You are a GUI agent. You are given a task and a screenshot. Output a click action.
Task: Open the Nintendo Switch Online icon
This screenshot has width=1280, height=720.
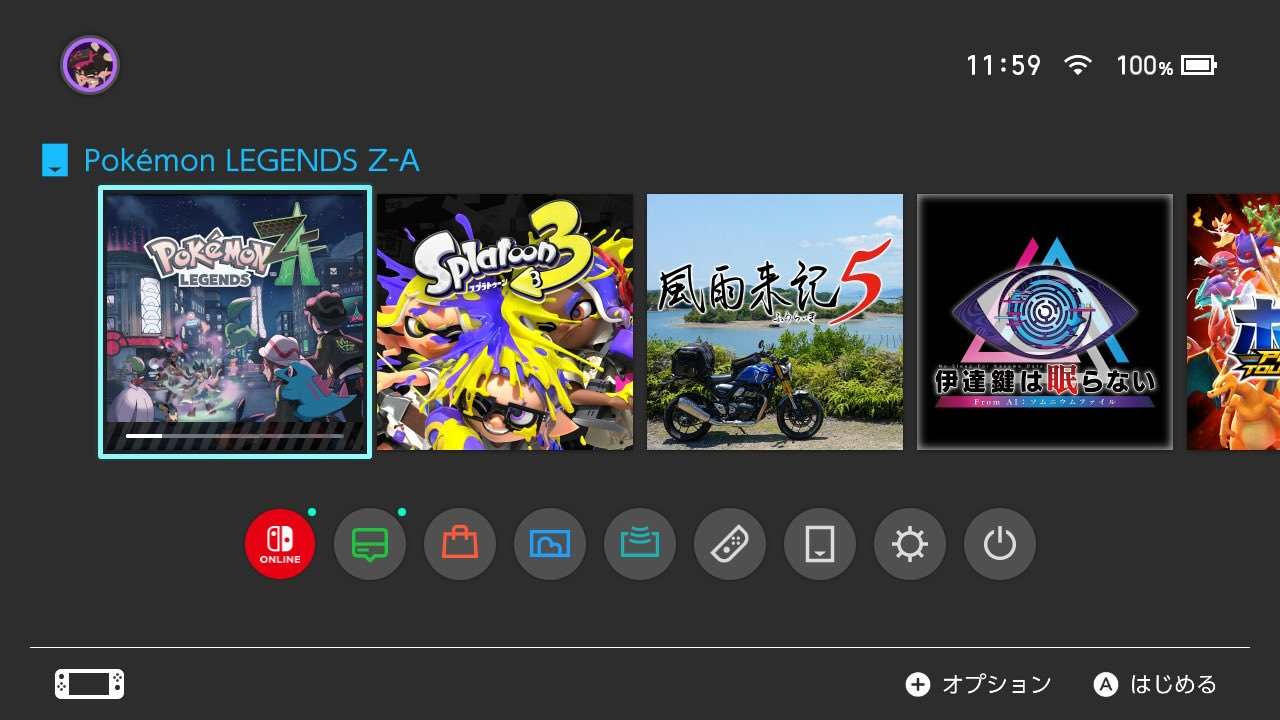(280, 544)
